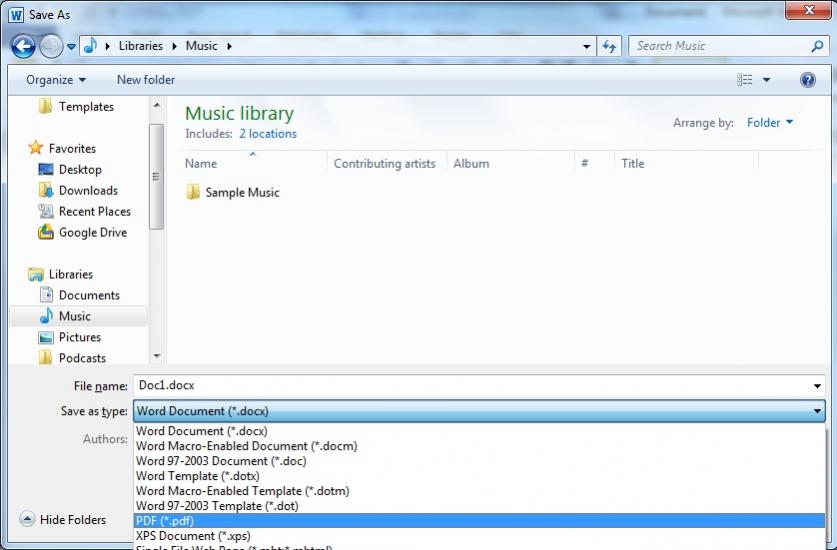Choose Word Template (*.dotx)

tap(479, 476)
